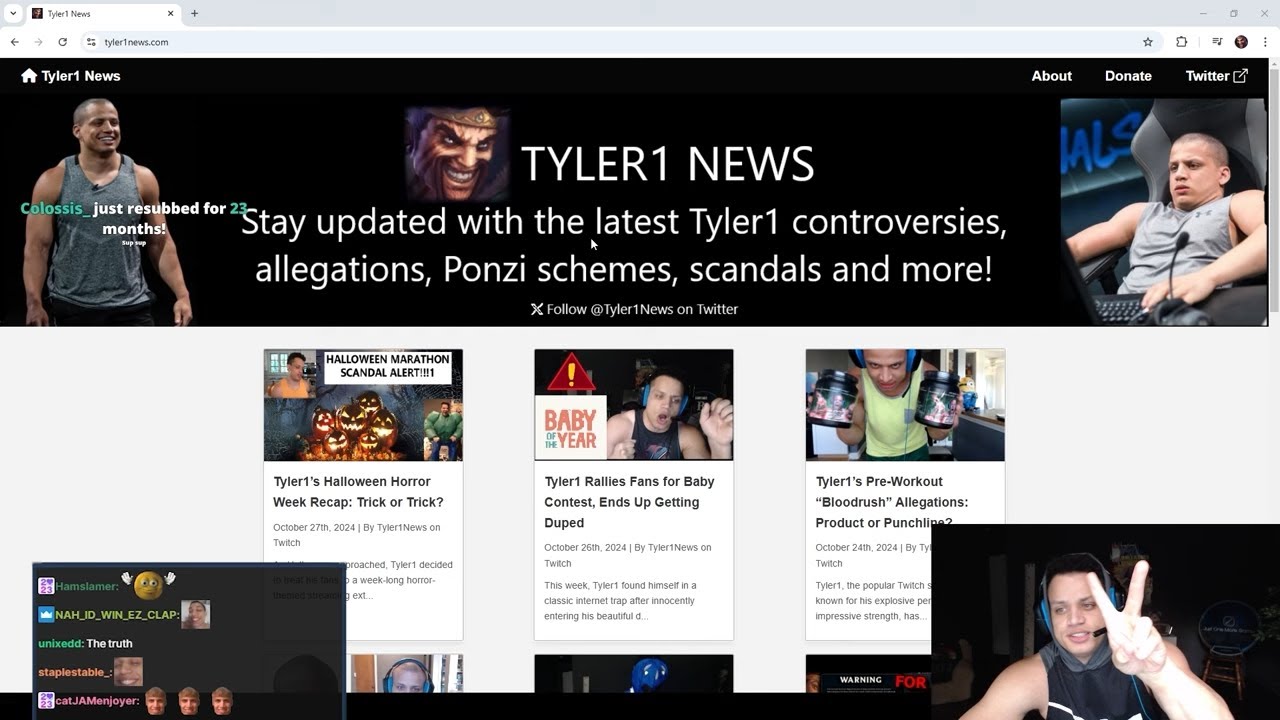Viewport: 1280px width, 720px height.
Task: Open the Halloween Marathon Scandal thumbnail
Action: click(363, 405)
